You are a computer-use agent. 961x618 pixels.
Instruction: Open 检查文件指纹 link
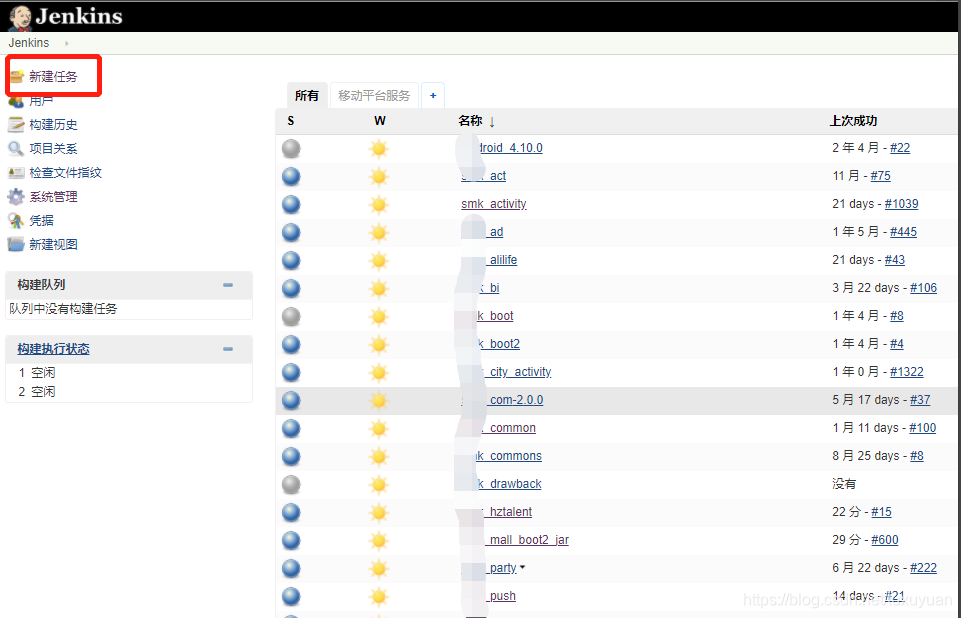pyautogui.click(x=66, y=173)
